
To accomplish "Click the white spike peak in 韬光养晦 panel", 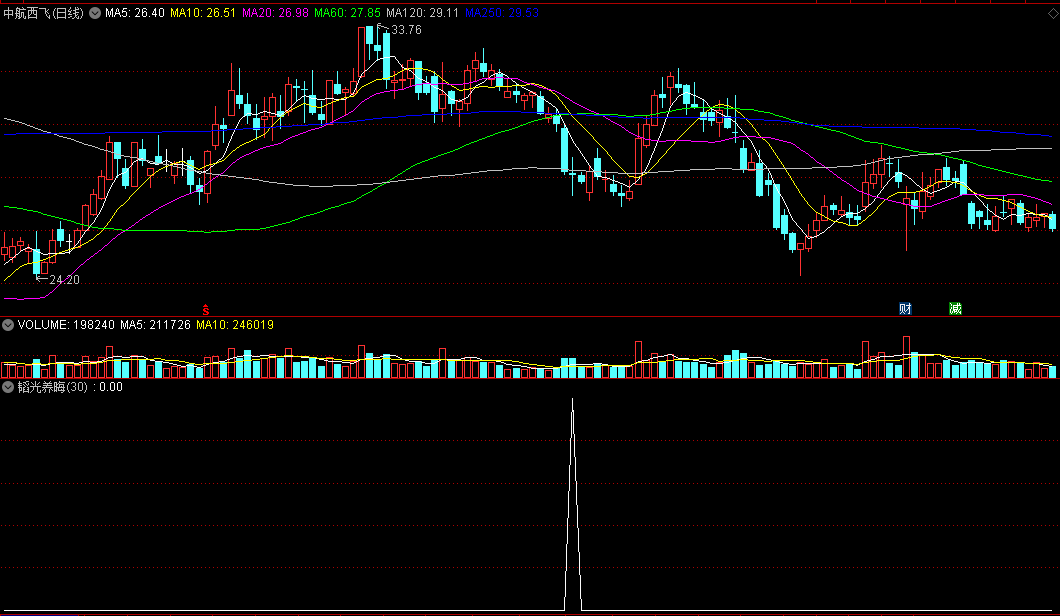I will click(x=573, y=401).
